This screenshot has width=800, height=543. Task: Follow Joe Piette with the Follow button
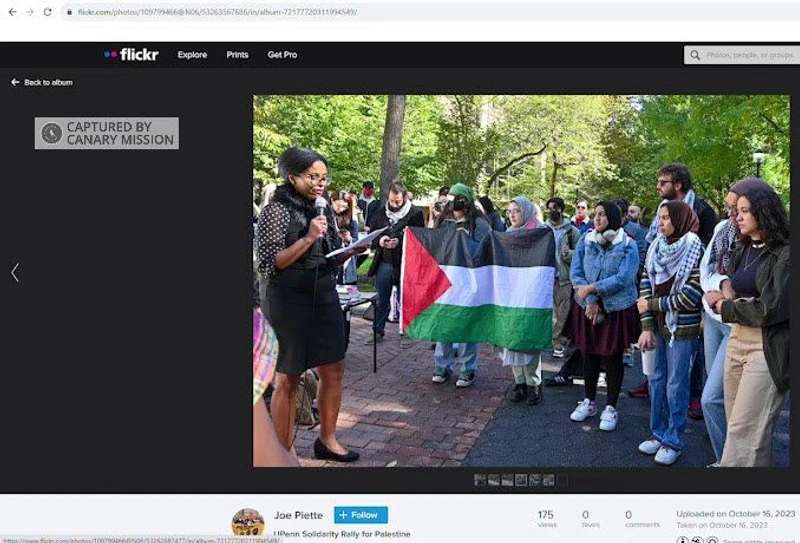[x=360, y=515]
